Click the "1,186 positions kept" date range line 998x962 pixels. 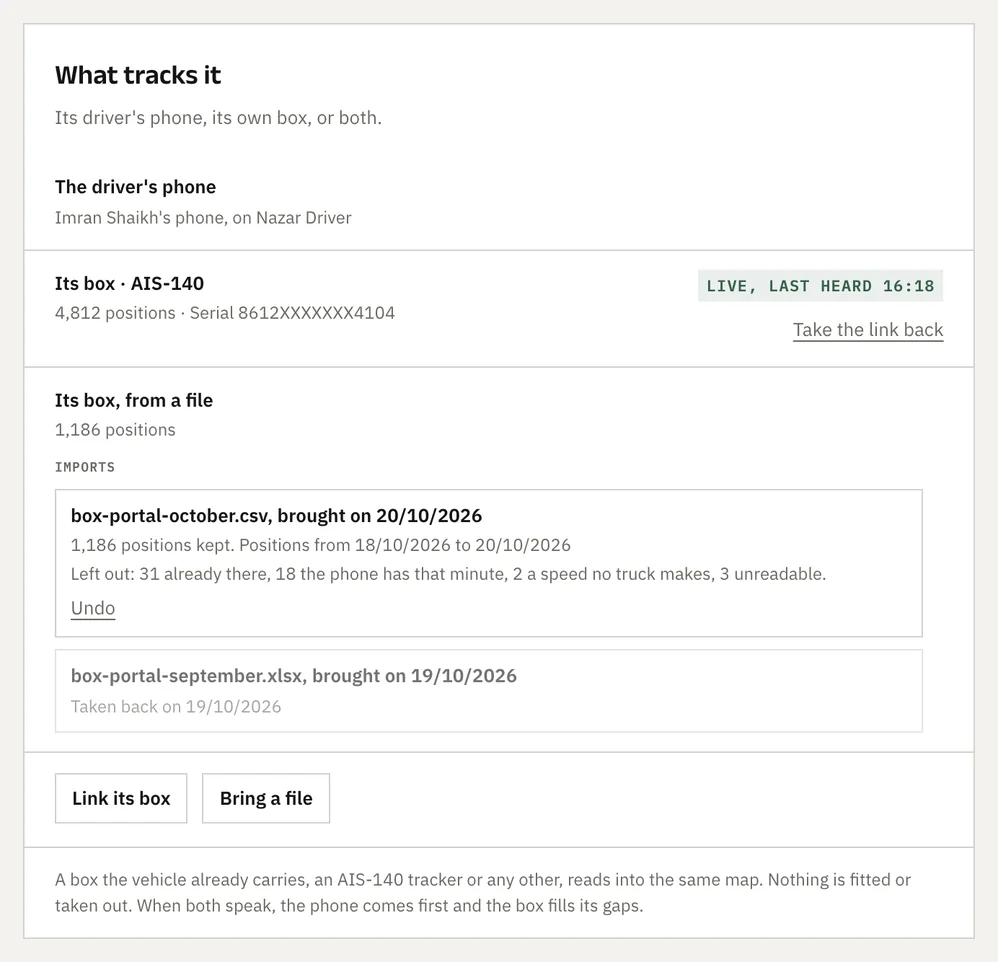coord(321,545)
